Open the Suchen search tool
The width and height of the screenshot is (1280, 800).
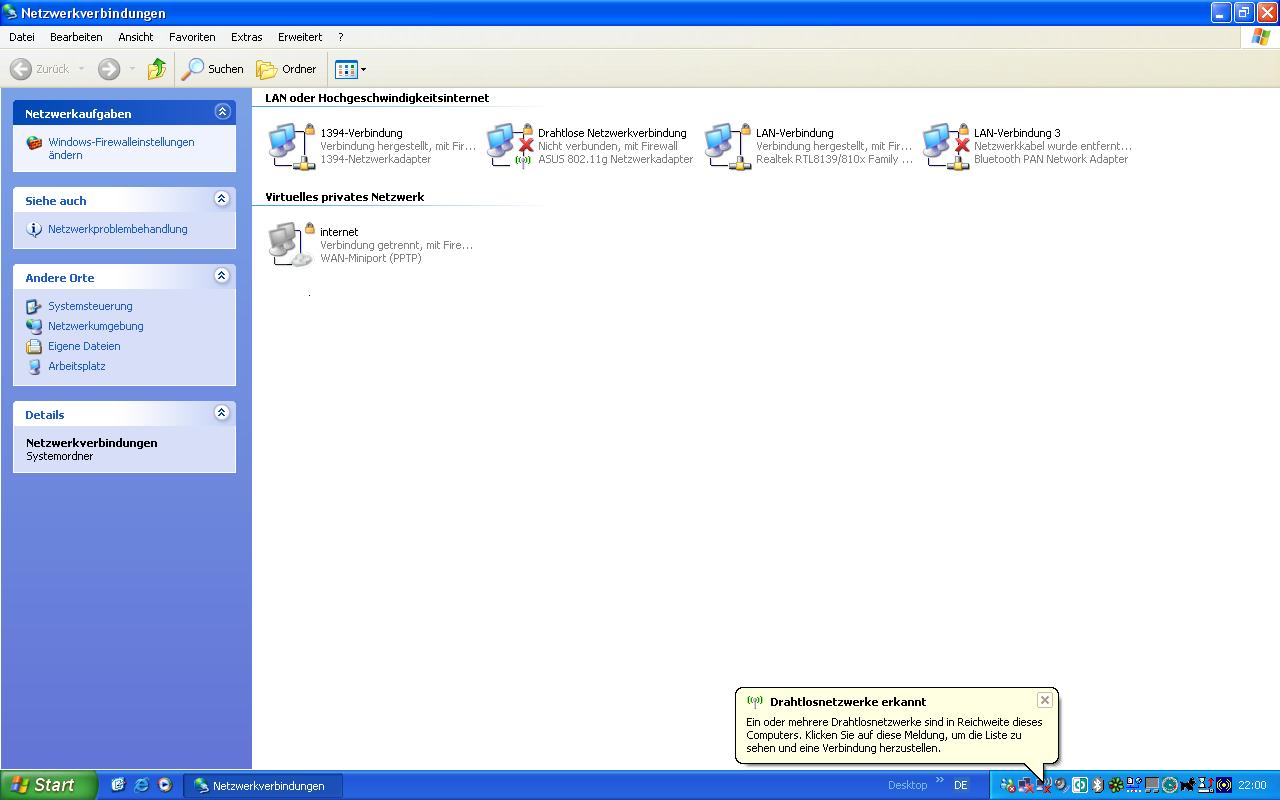213,69
